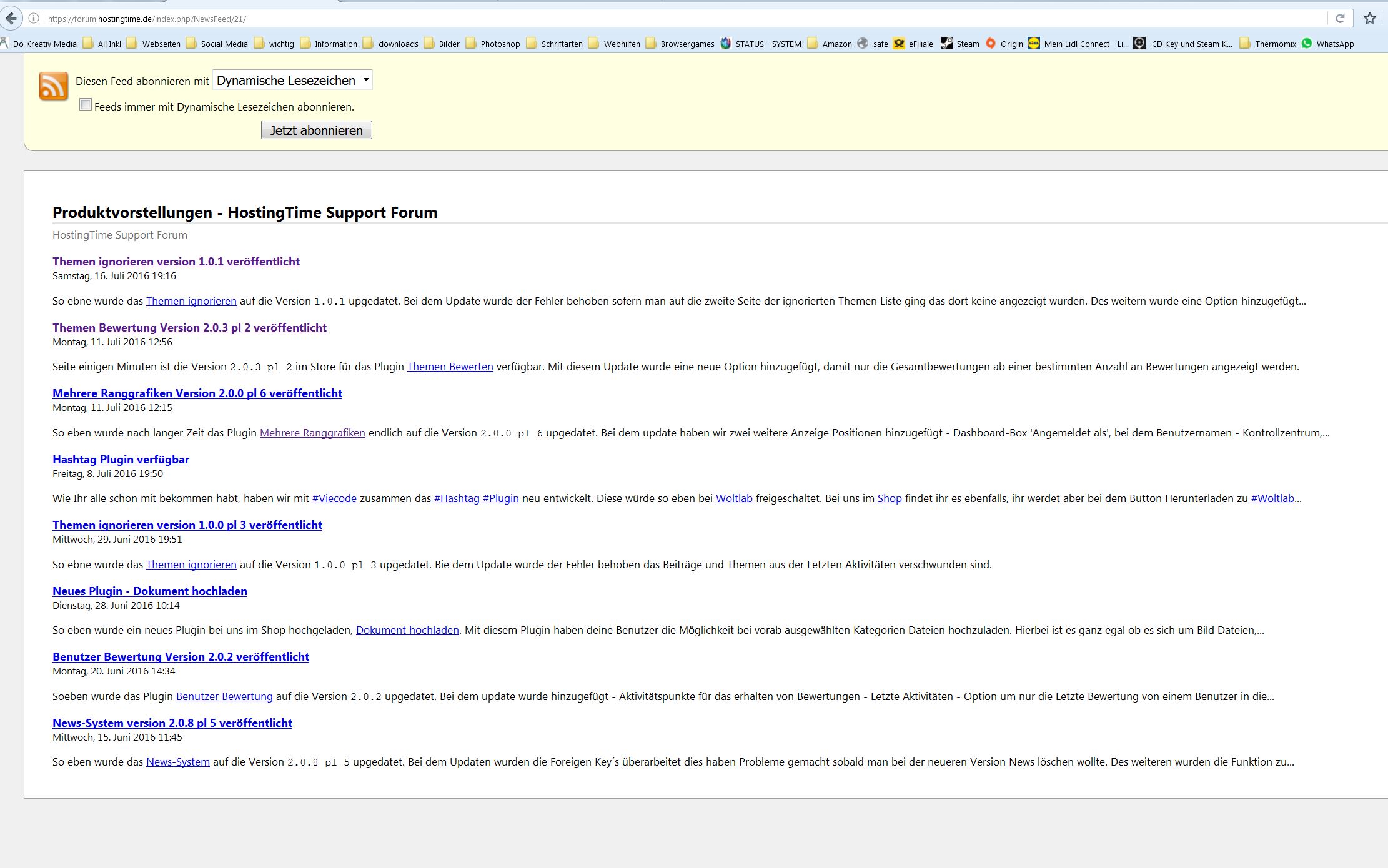The image size is (1388, 868).
Task: Click the browser back arrow button
Action: click(x=11, y=18)
